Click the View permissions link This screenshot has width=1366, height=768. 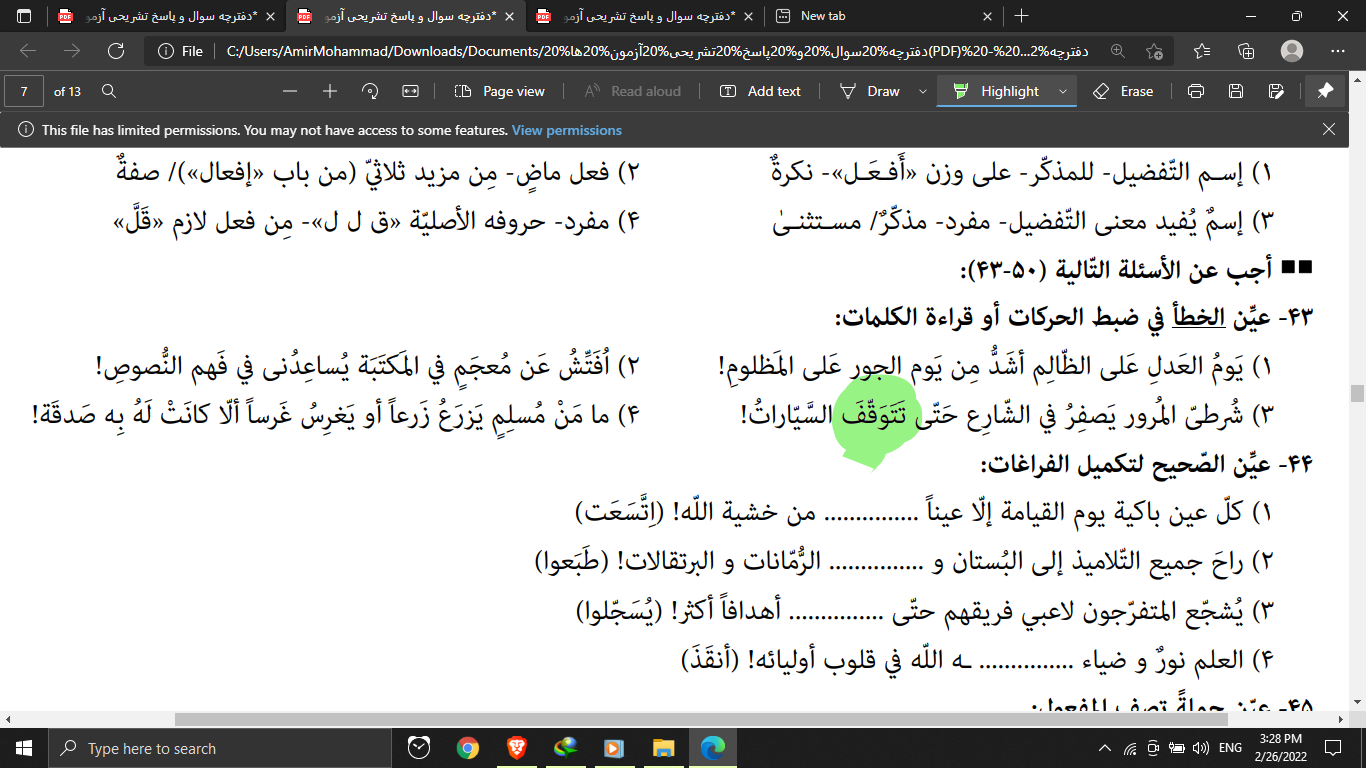pyautogui.click(x=567, y=130)
